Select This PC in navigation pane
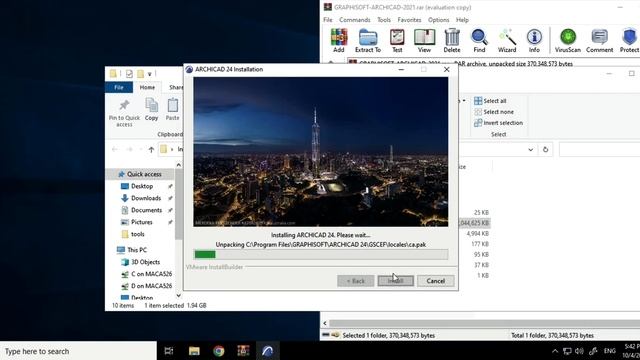This screenshot has width=640, height=360. click(x=137, y=250)
